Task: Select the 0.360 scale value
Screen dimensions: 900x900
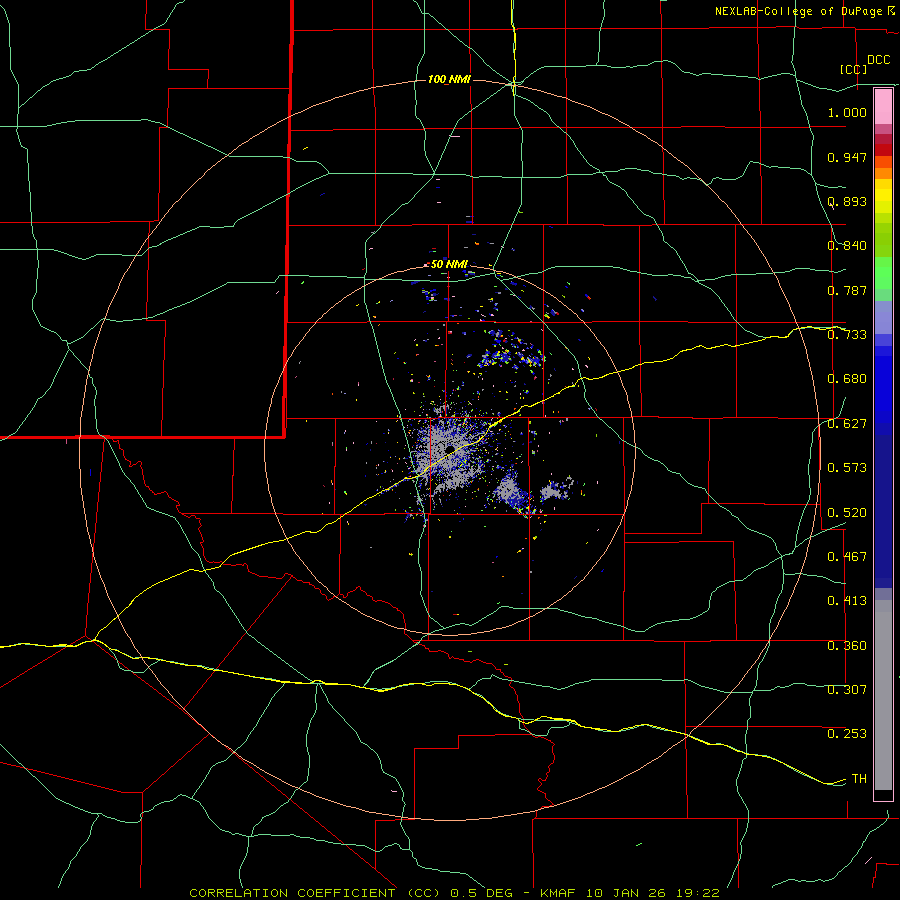Action: click(x=847, y=646)
